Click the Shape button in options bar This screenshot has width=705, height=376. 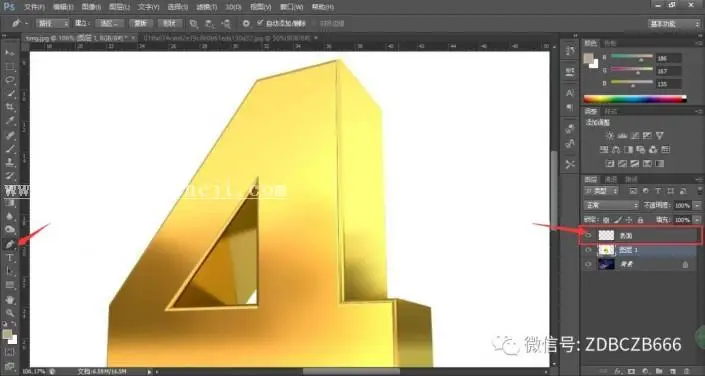click(x=170, y=23)
